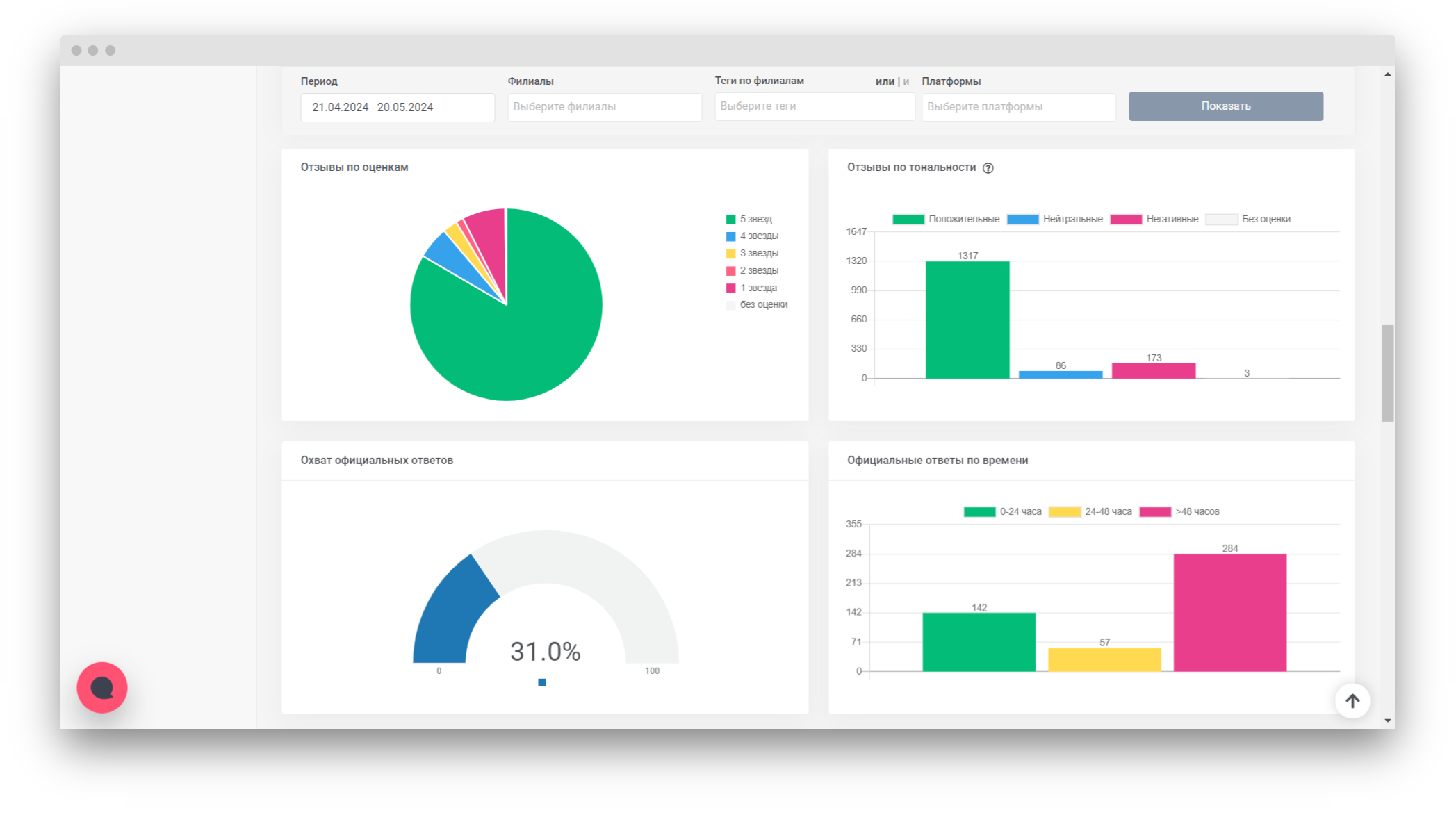Toggle '1 звезда' legend item
This screenshot has height=815, width=1456.
[x=751, y=288]
